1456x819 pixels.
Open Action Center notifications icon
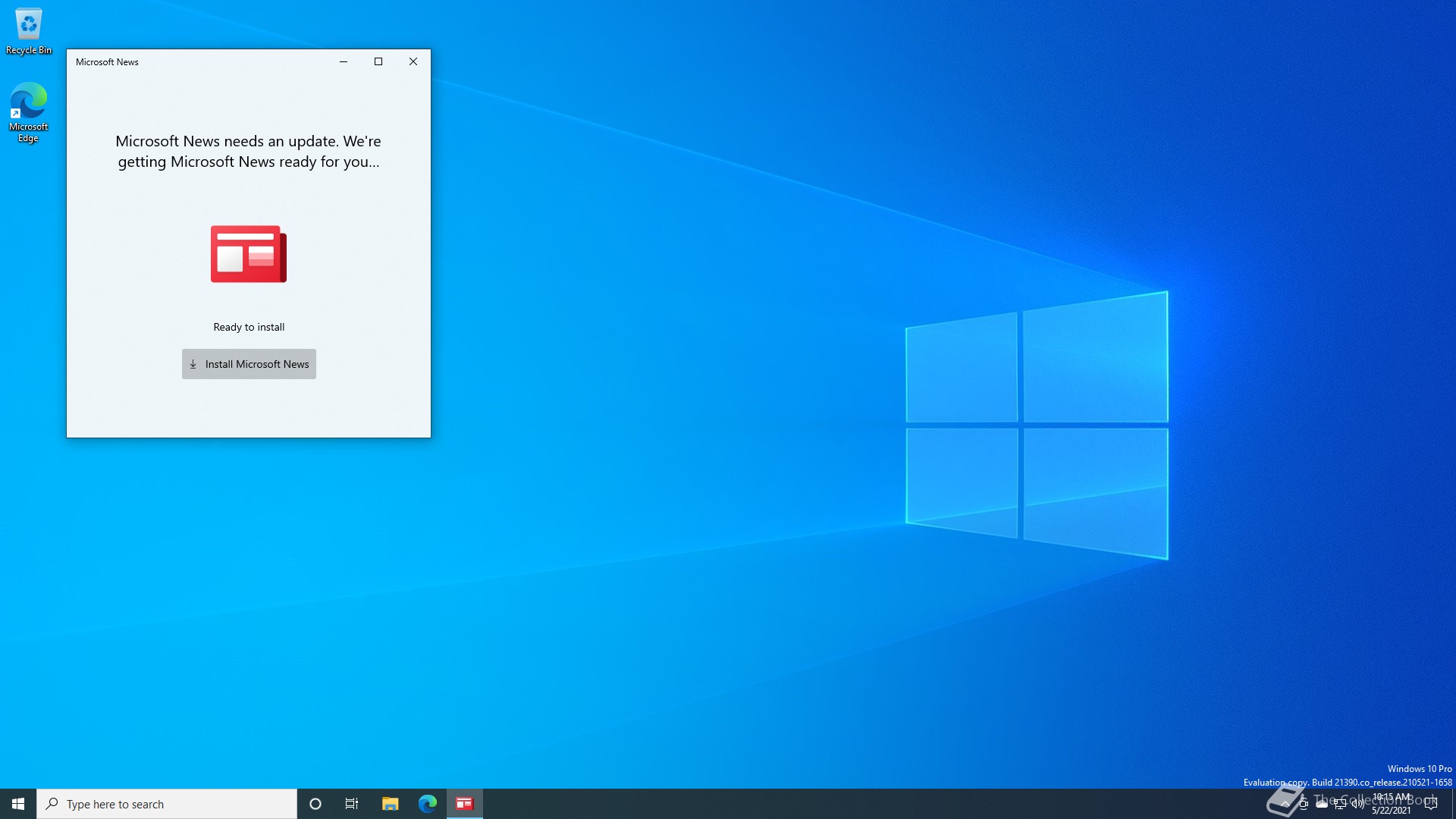[1431, 804]
